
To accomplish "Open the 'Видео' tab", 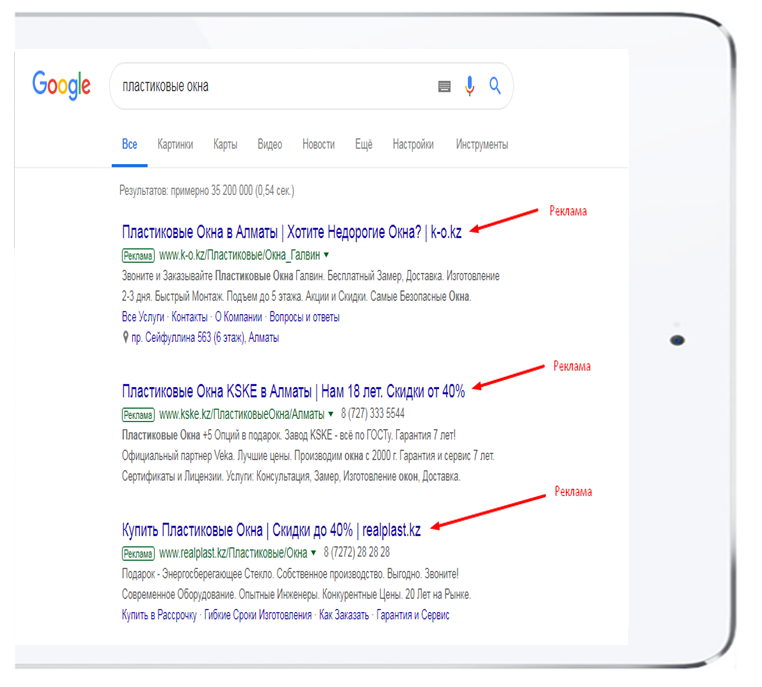I will pos(270,144).
